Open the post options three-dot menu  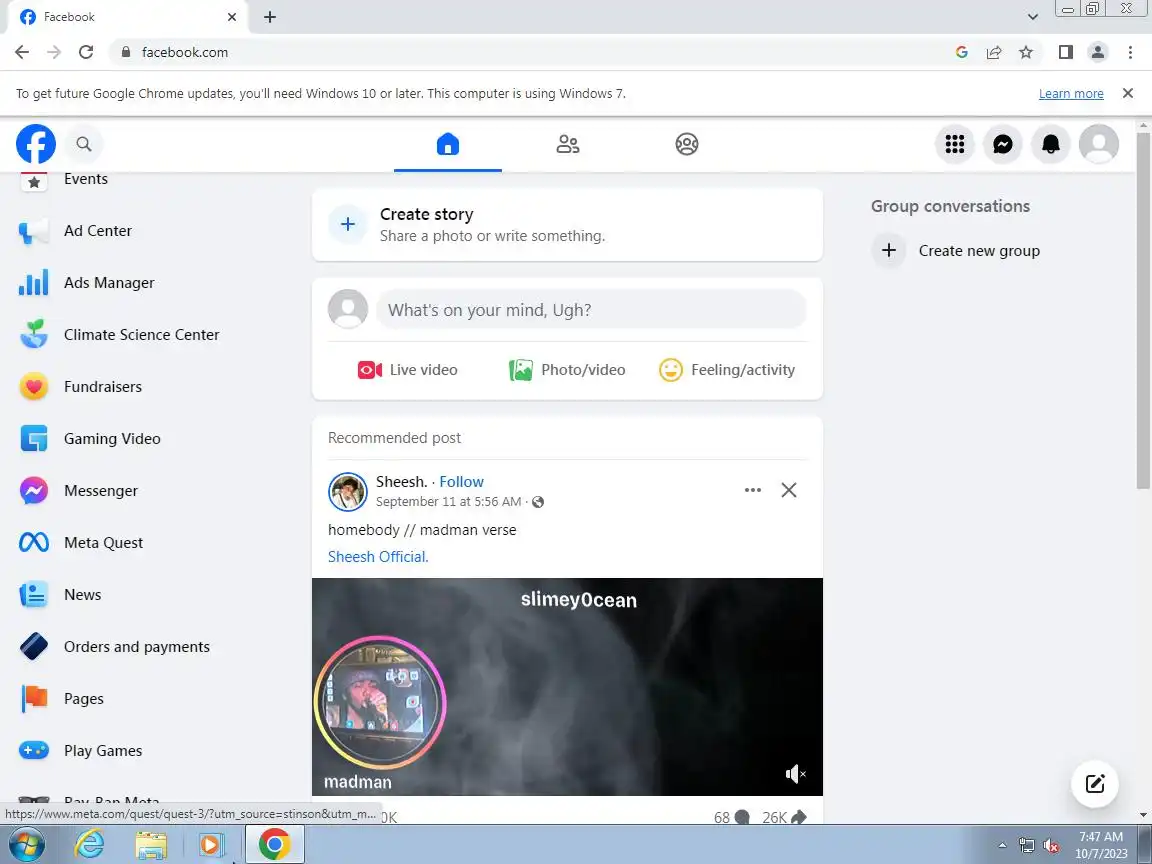[752, 490]
